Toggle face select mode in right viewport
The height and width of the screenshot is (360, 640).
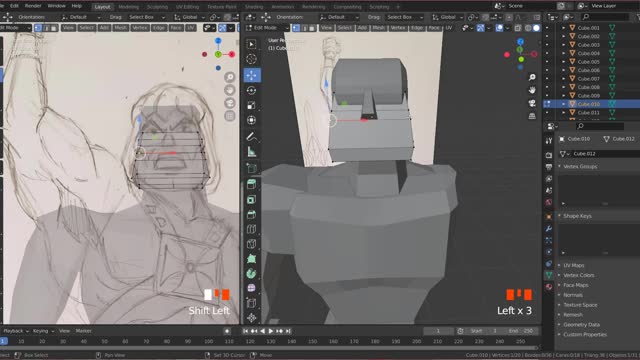(312, 28)
